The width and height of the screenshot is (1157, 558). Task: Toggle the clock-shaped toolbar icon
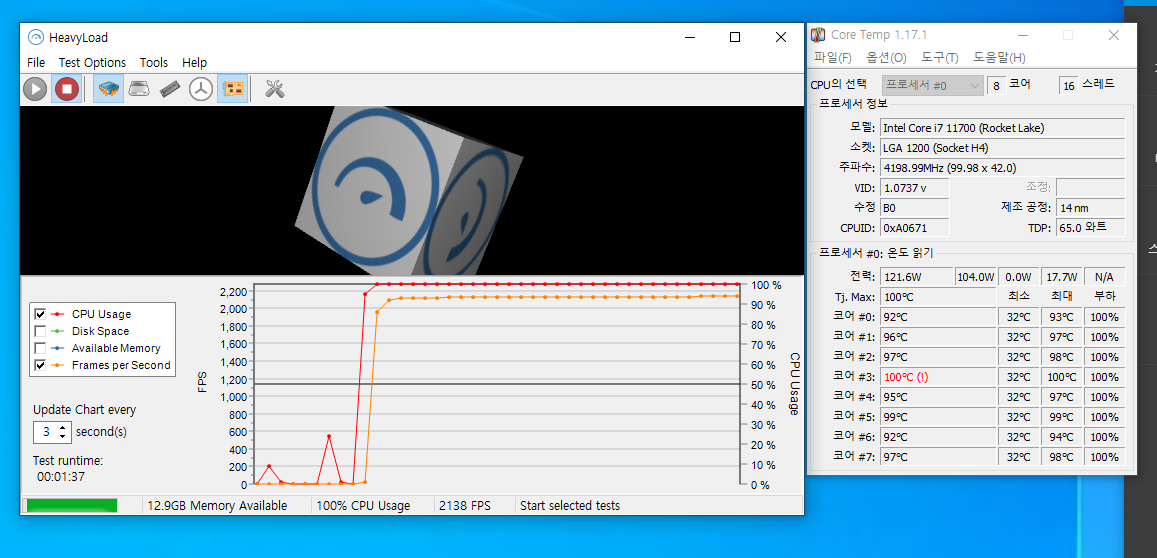pyautogui.click(x=201, y=89)
